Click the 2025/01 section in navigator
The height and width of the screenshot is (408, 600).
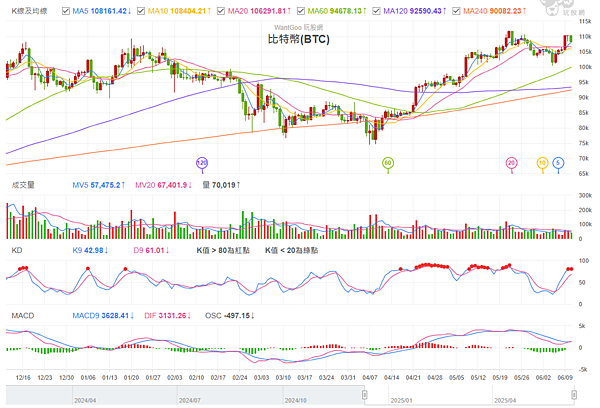(x=401, y=400)
